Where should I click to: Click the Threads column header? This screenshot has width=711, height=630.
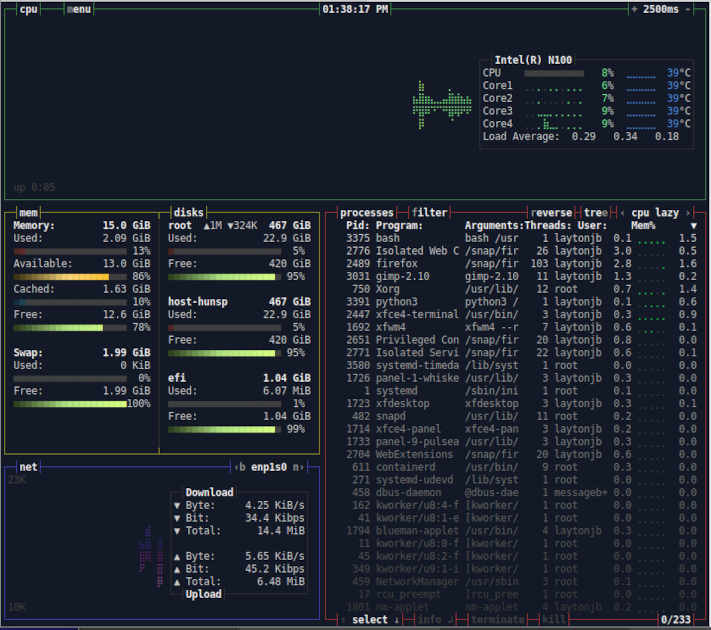pyautogui.click(x=548, y=225)
